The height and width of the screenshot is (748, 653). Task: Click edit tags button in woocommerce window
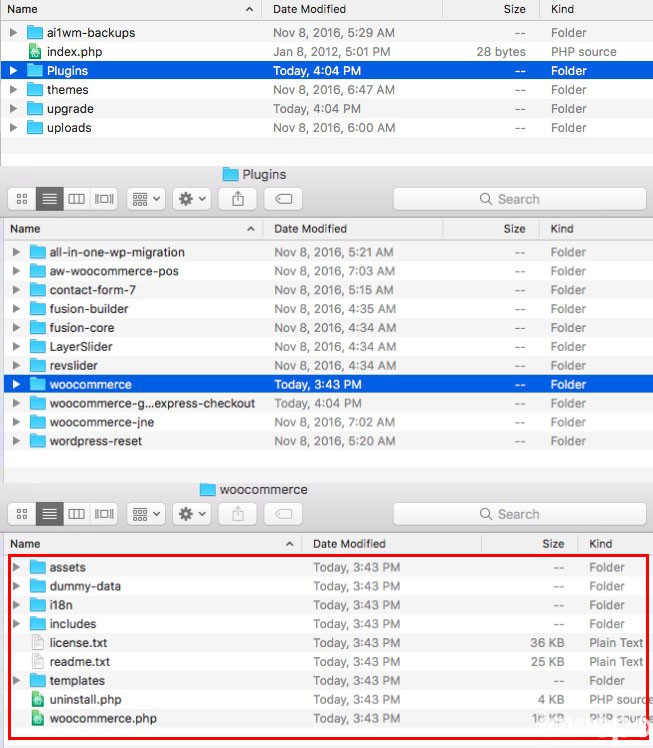click(x=283, y=514)
